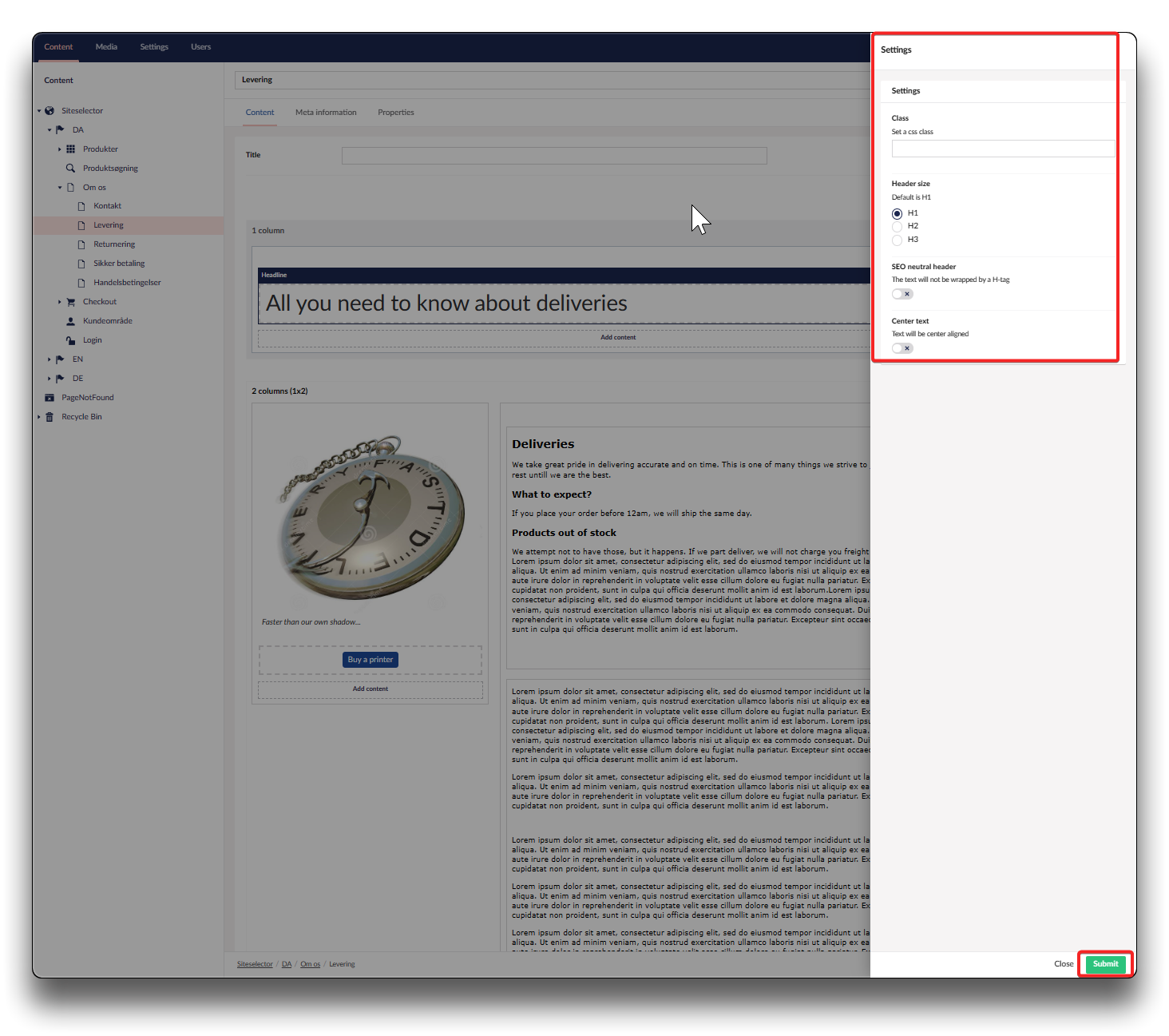Expand the EN language node arrow
This screenshot has height=1036, width=1169.
50,359
